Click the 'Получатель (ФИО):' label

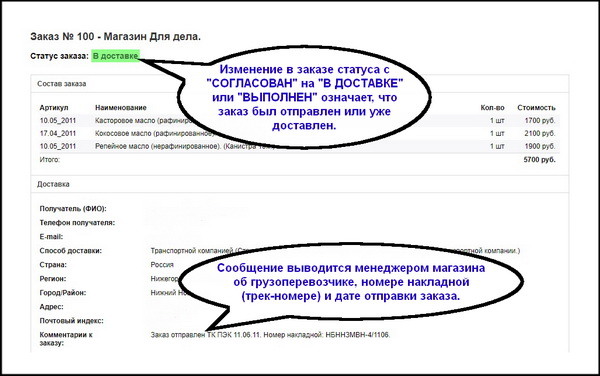pyautogui.click(x=73, y=208)
